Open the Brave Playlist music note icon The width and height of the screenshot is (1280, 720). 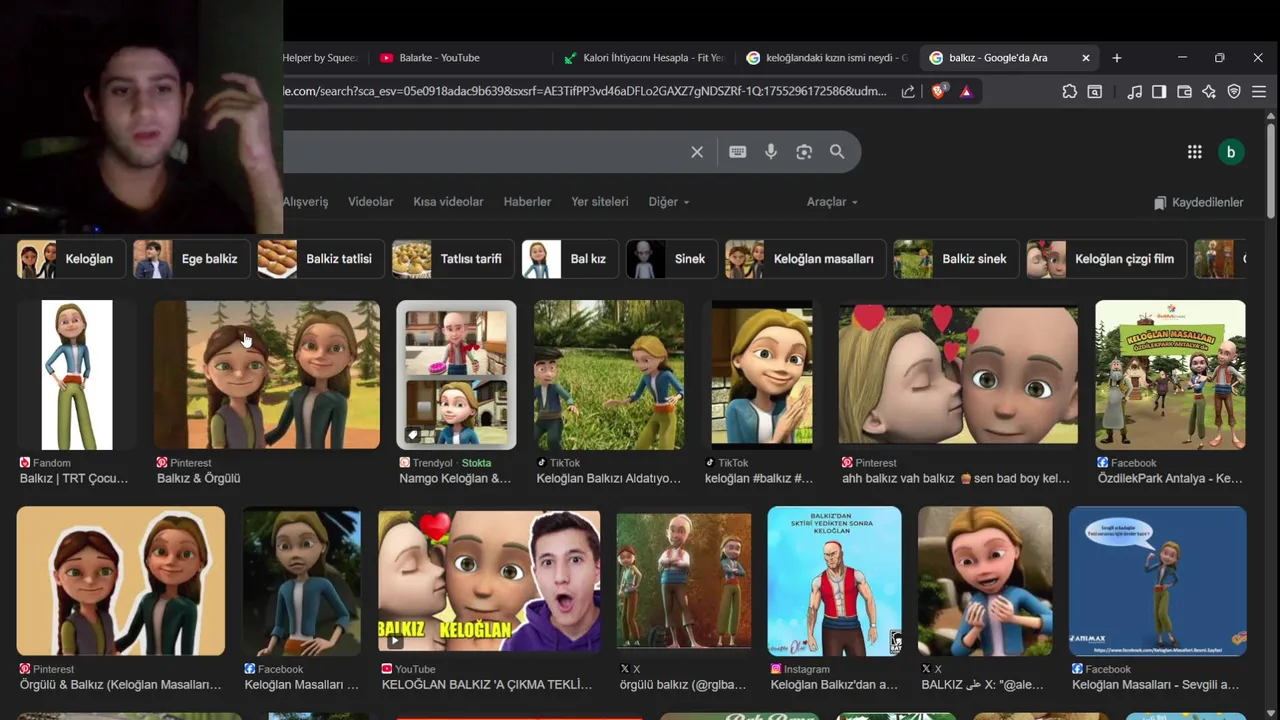click(1134, 91)
